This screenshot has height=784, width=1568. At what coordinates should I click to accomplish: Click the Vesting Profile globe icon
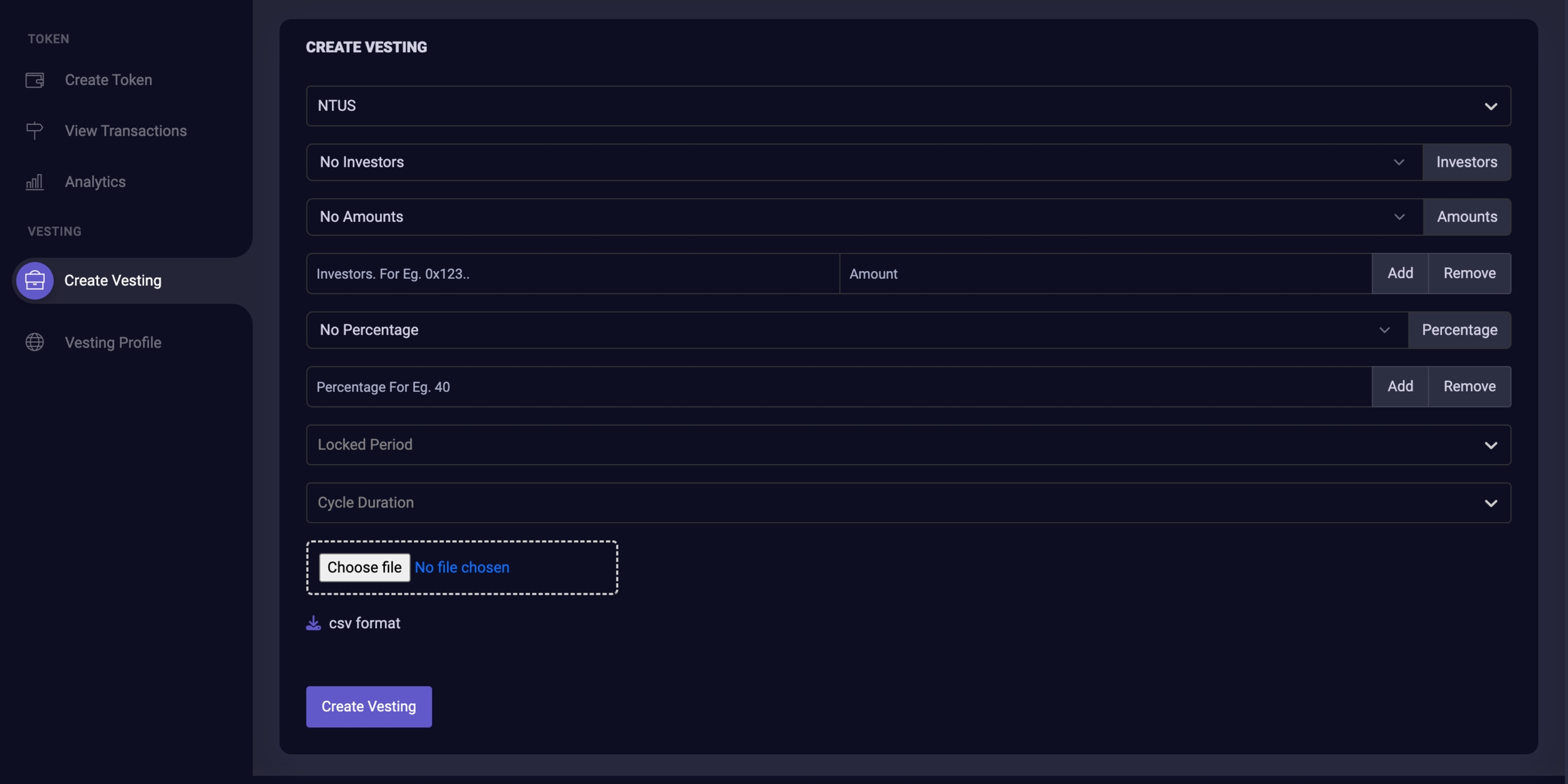coord(35,342)
